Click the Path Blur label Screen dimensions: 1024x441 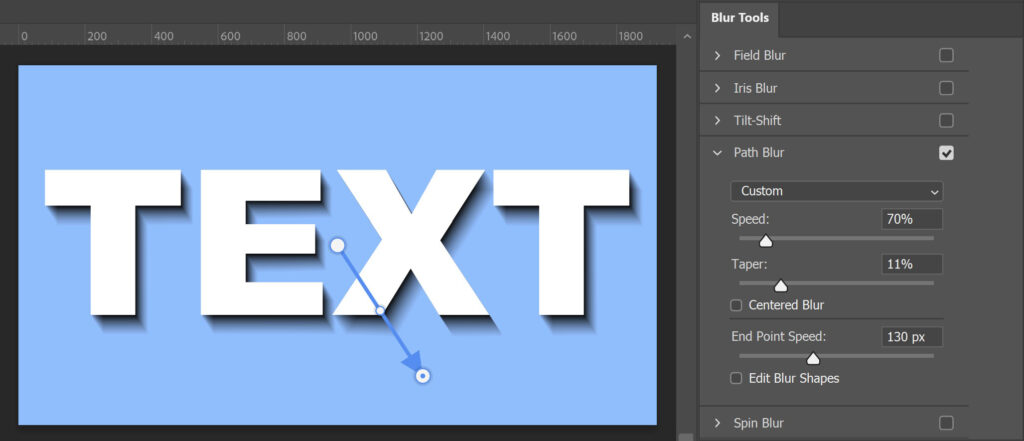(759, 153)
